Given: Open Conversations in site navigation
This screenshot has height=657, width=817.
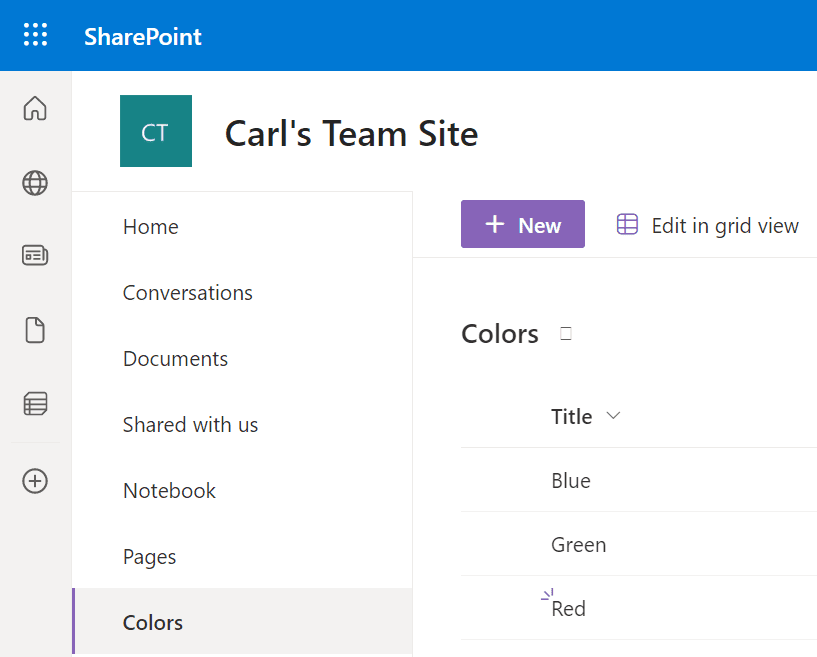Looking at the screenshot, I should [188, 293].
